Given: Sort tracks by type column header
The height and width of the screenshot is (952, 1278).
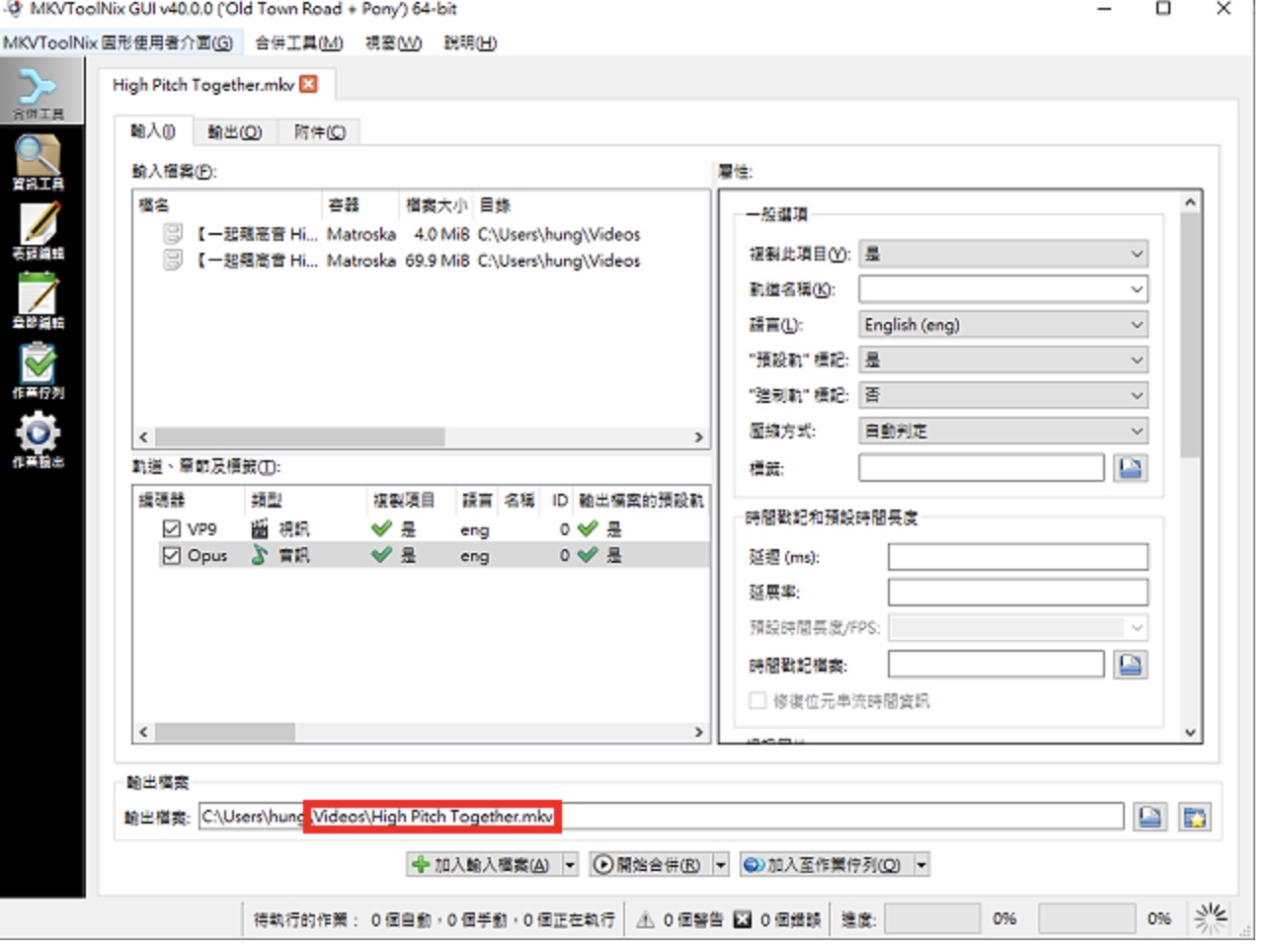Looking at the screenshot, I should (x=306, y=500).
